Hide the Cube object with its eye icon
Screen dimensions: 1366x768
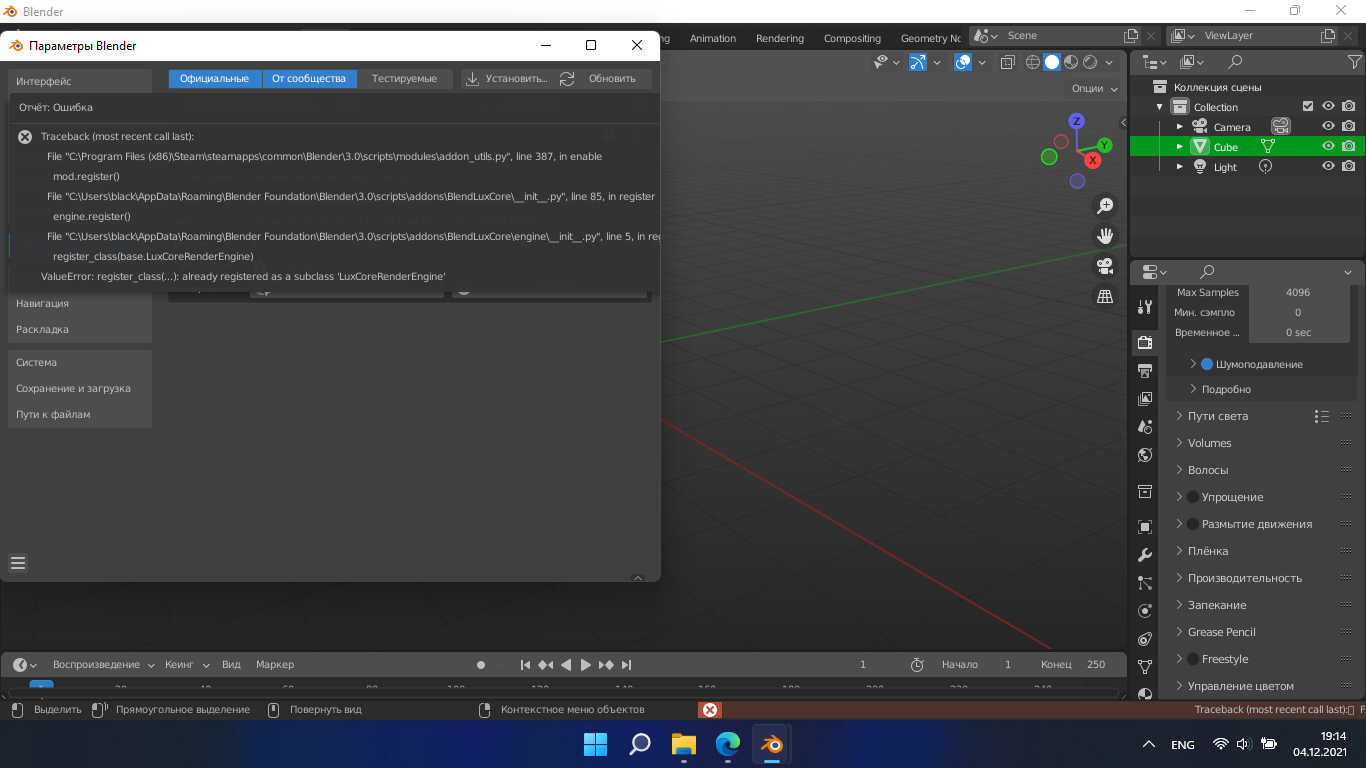click(1327, 146)
